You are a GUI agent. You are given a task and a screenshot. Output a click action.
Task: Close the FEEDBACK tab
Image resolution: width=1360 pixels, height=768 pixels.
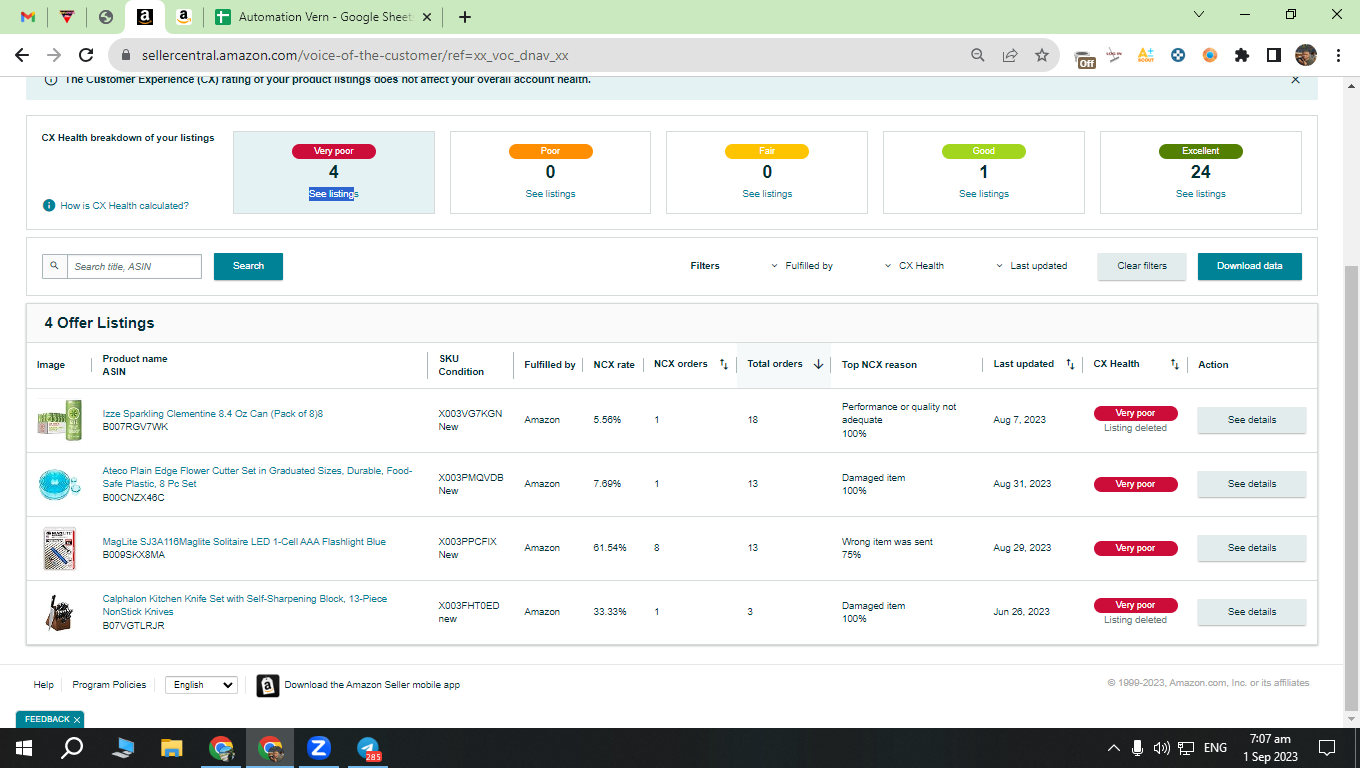click(x=76, y=720)
